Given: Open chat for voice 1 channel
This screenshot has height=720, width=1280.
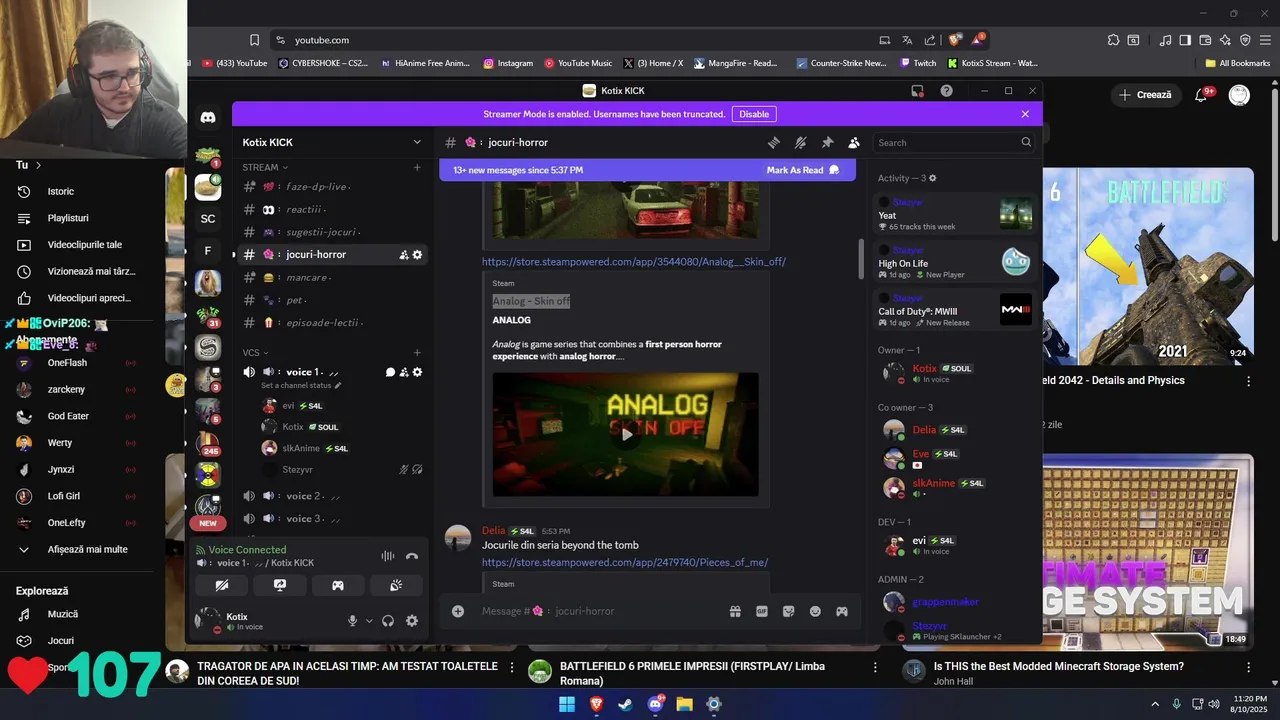Looking at the screenshot, I should tap(391, 372).
